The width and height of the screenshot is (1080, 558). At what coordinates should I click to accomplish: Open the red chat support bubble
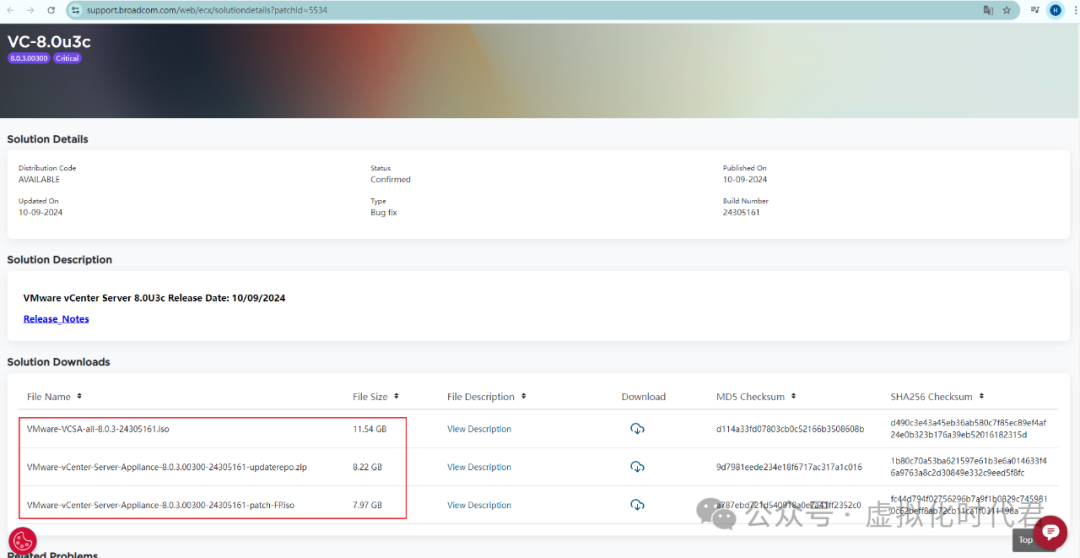coord(1050,532)
